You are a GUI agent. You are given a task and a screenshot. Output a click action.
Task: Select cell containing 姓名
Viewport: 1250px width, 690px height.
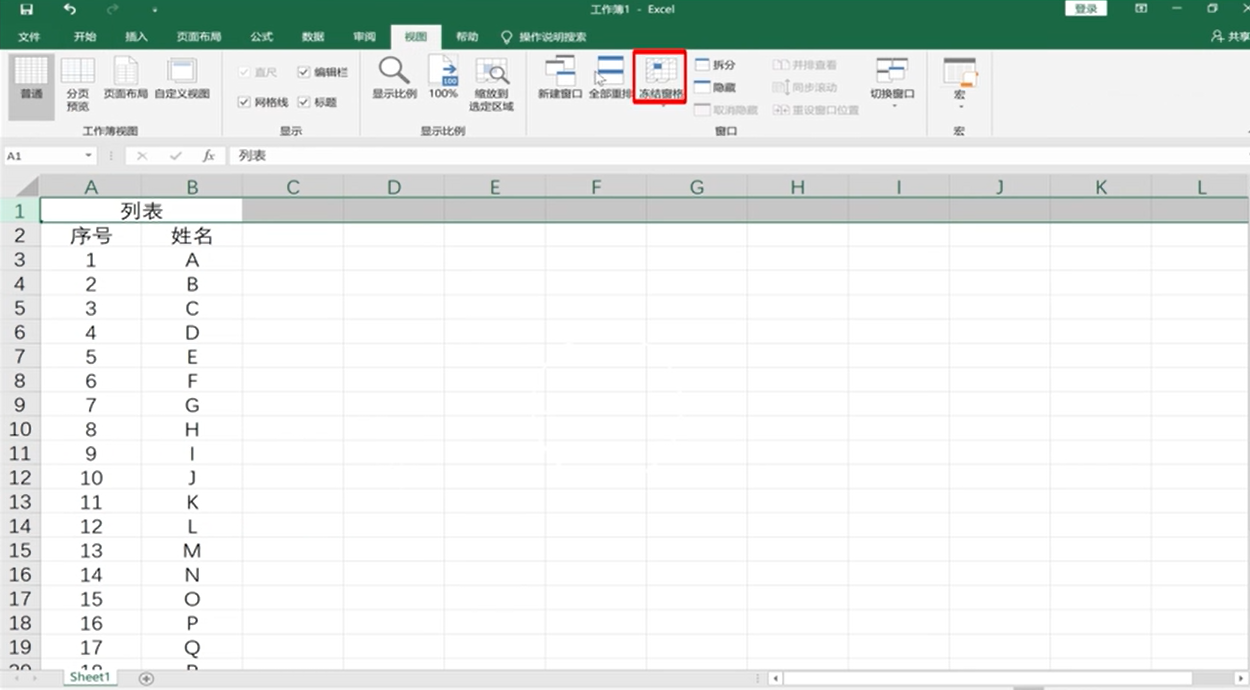pos(192,236)
